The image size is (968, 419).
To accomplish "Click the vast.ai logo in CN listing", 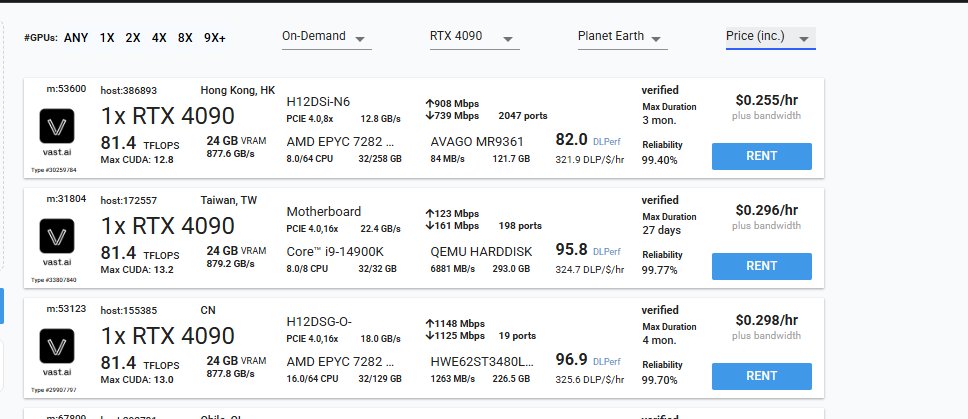I will click(x=57, y=346).
